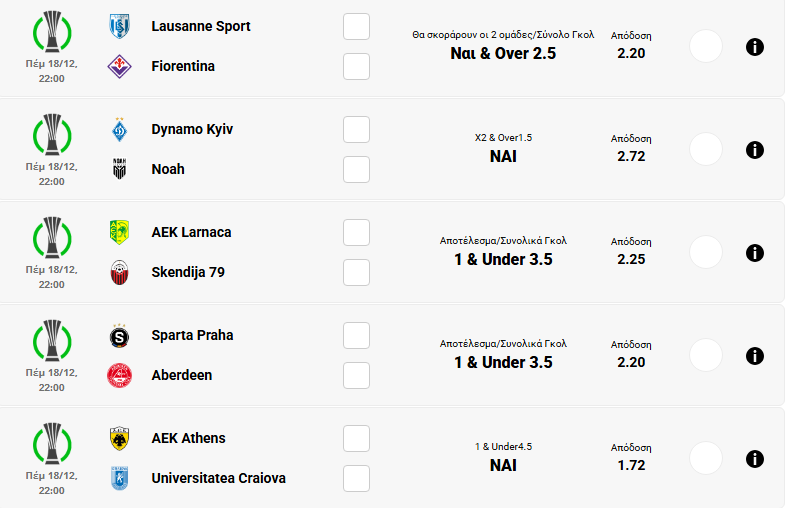
Task: Tick the checkbox next to Noah
Action: [x=356, y=170]
